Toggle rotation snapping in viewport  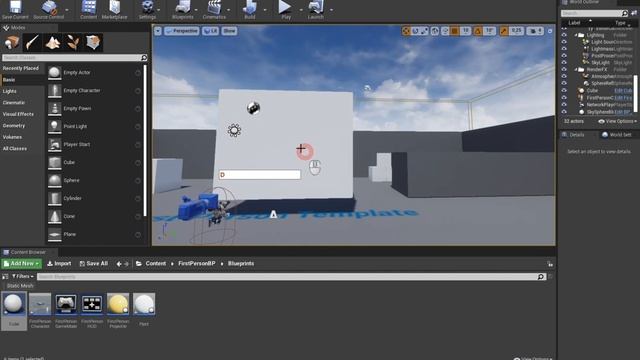click(478, 31)
